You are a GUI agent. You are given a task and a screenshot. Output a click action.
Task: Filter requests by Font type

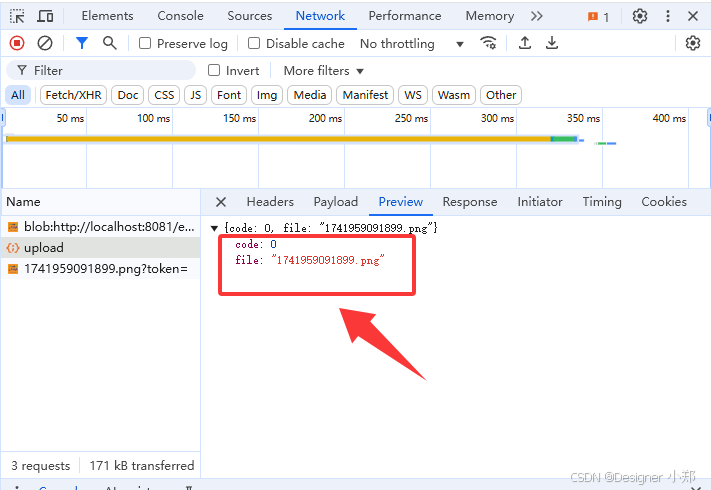[x=229, y=95]
